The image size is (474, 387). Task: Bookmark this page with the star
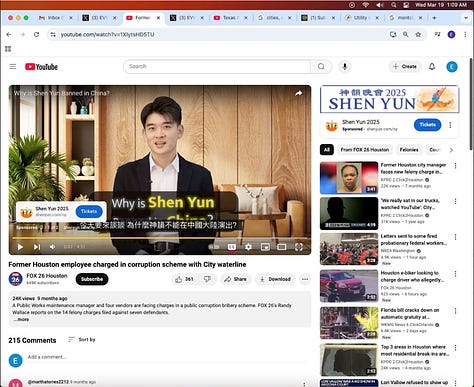(418, 34)
